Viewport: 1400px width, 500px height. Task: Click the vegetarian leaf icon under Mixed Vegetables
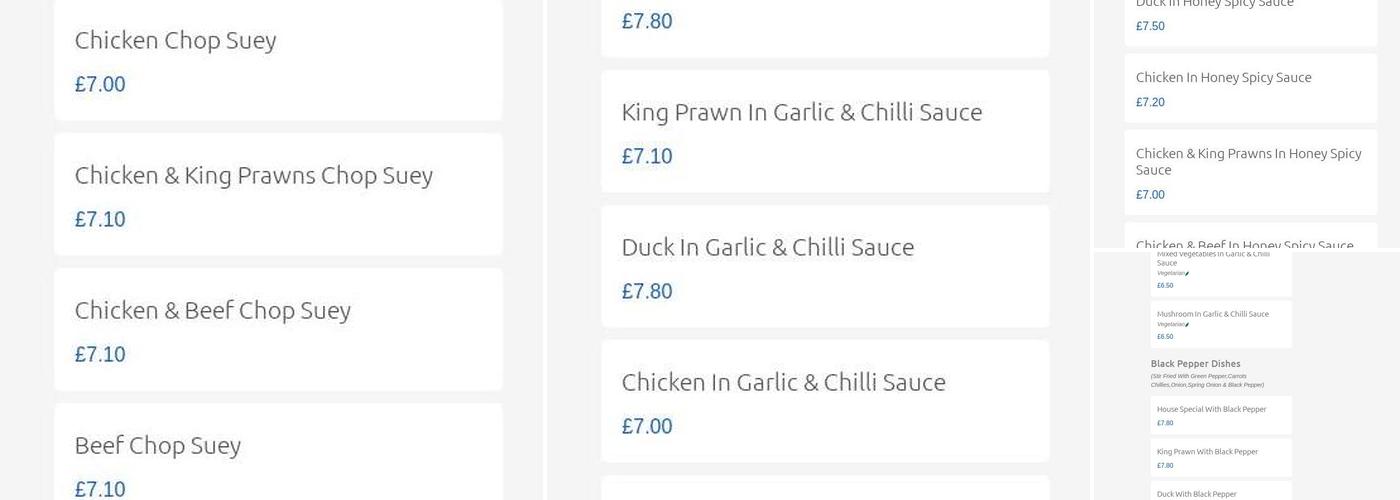tap(1187, 273)
